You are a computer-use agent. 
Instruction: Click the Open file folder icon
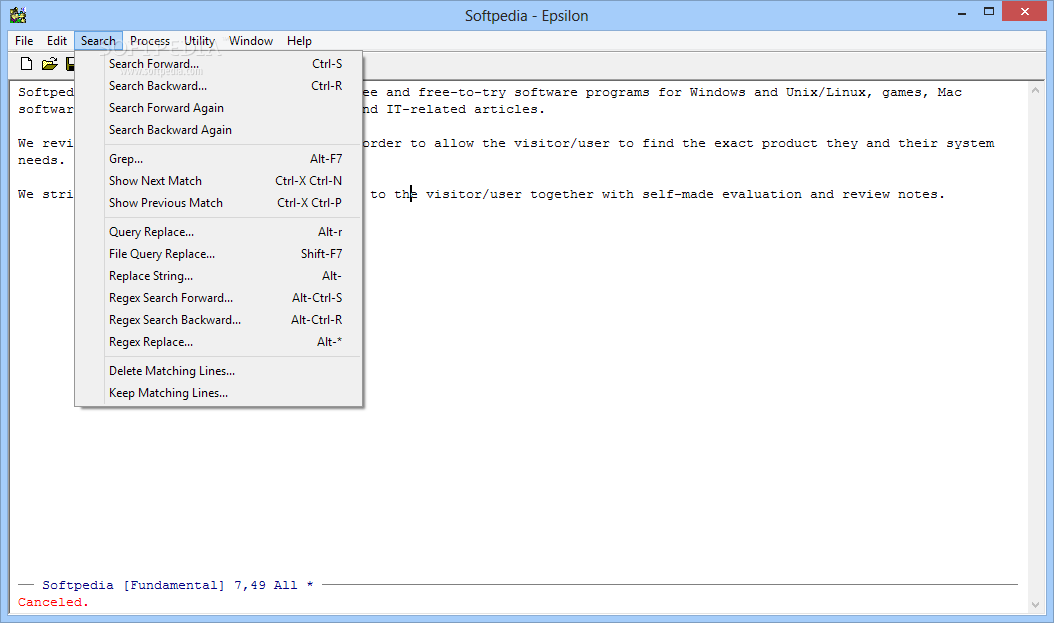coord(49,64)
